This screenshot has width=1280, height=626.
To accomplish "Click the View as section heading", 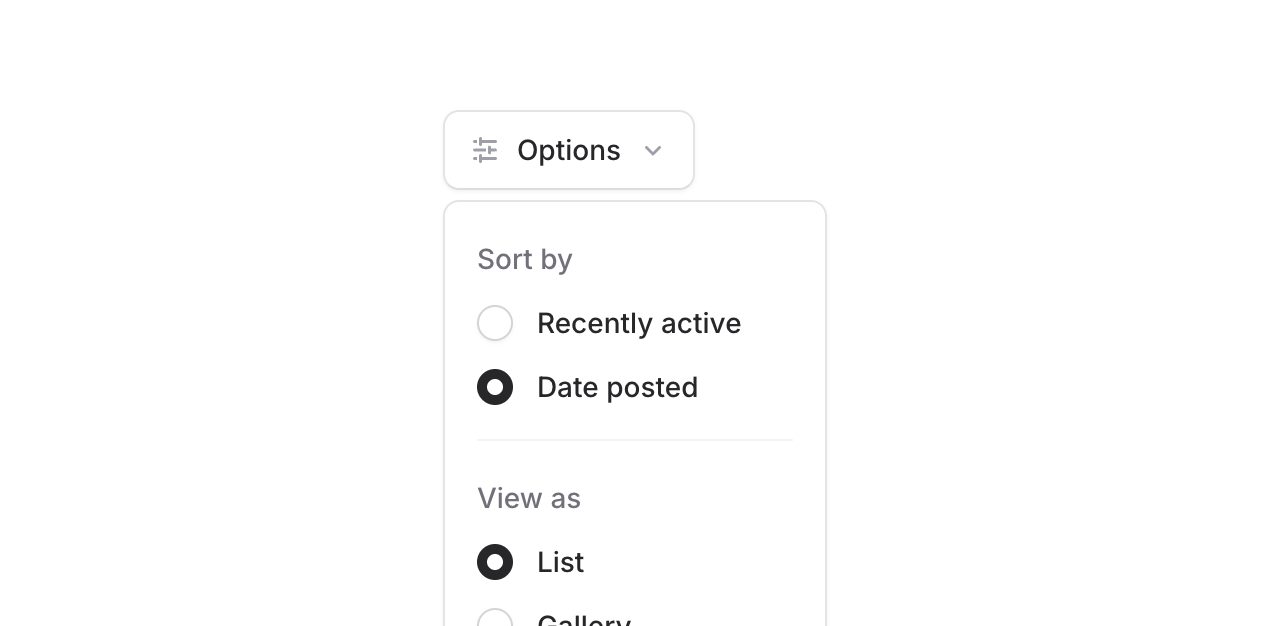I will click(528, 498).
